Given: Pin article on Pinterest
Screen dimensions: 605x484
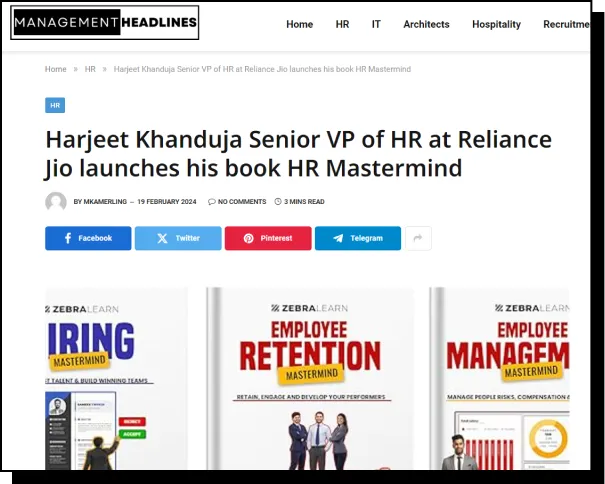Looking at the screenshot, I should [x=268, y=238].
